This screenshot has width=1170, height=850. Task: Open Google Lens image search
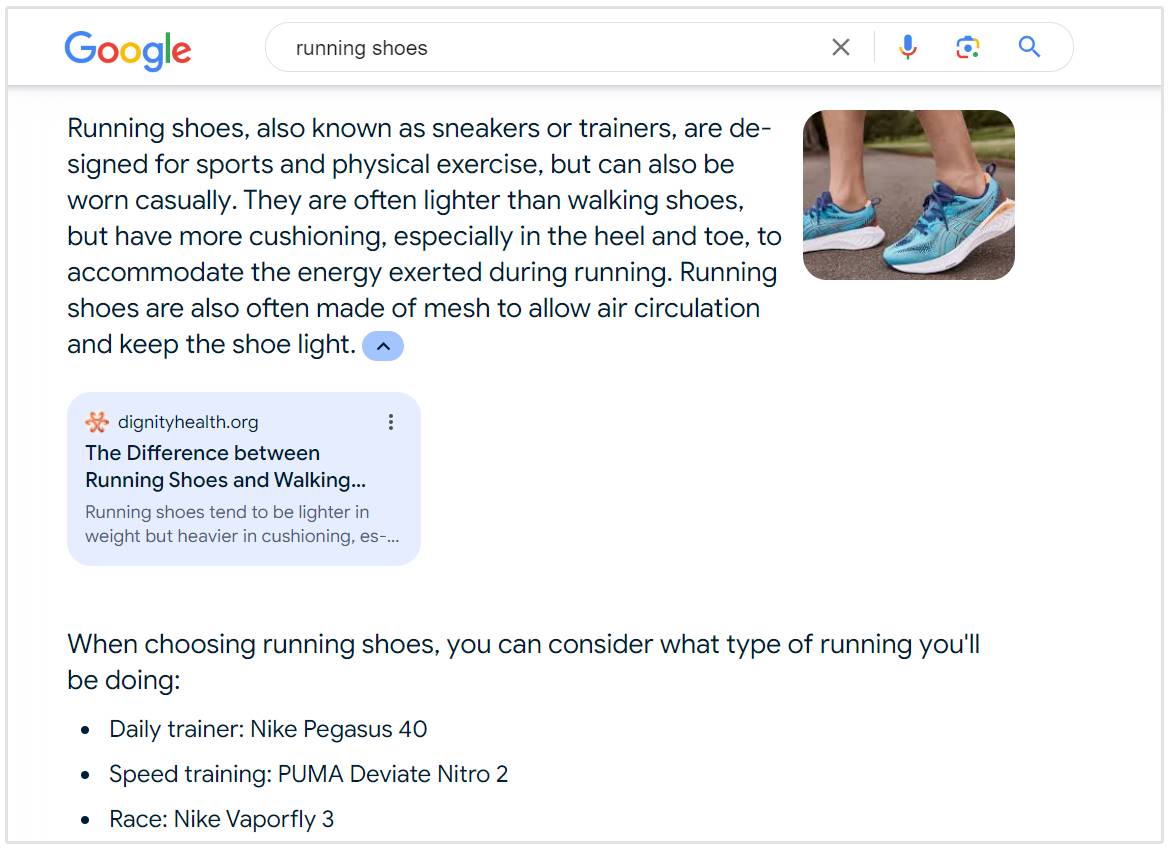click(x=967, y=48)
